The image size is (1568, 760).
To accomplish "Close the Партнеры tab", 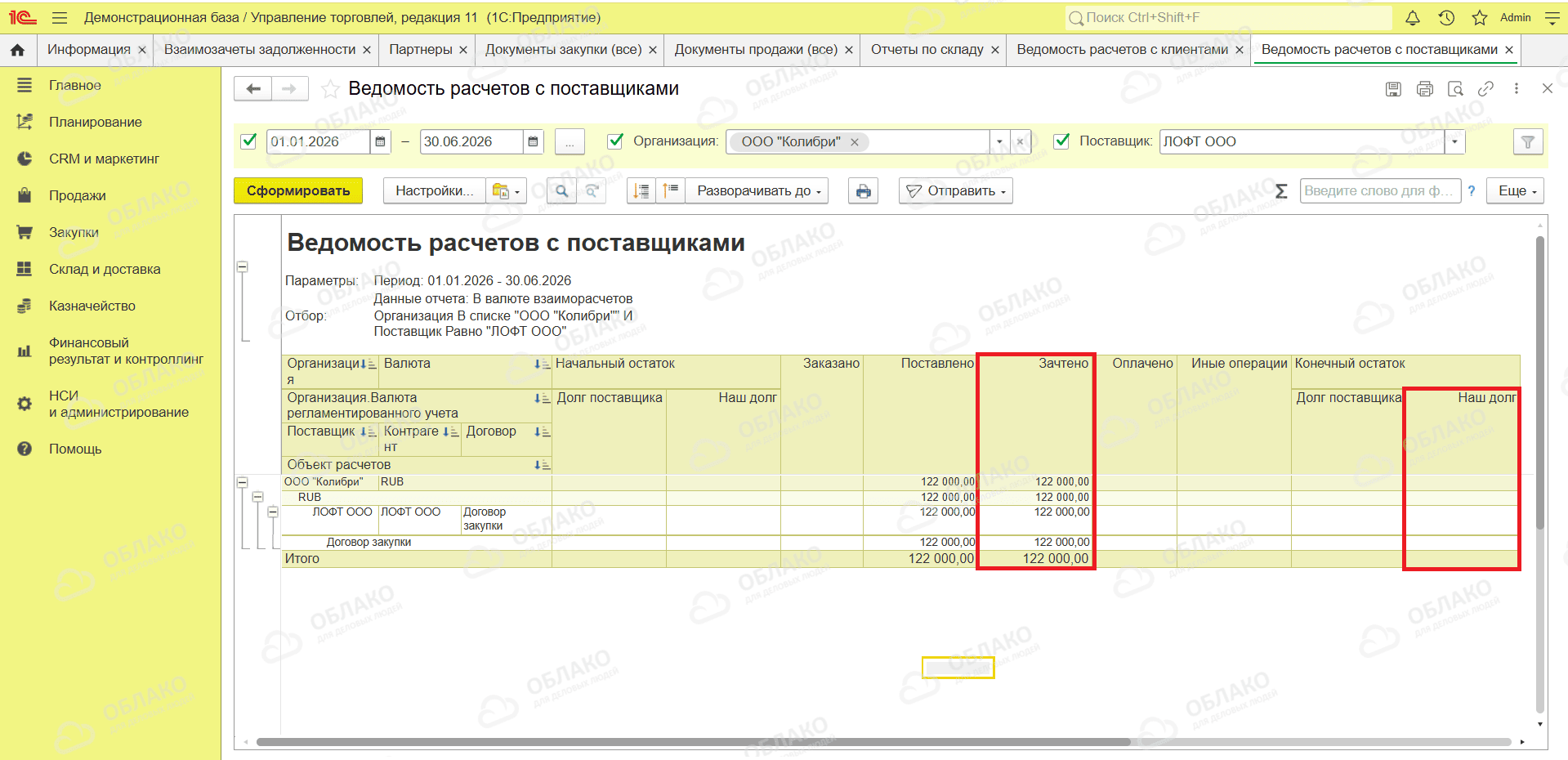I will point(463,51).
